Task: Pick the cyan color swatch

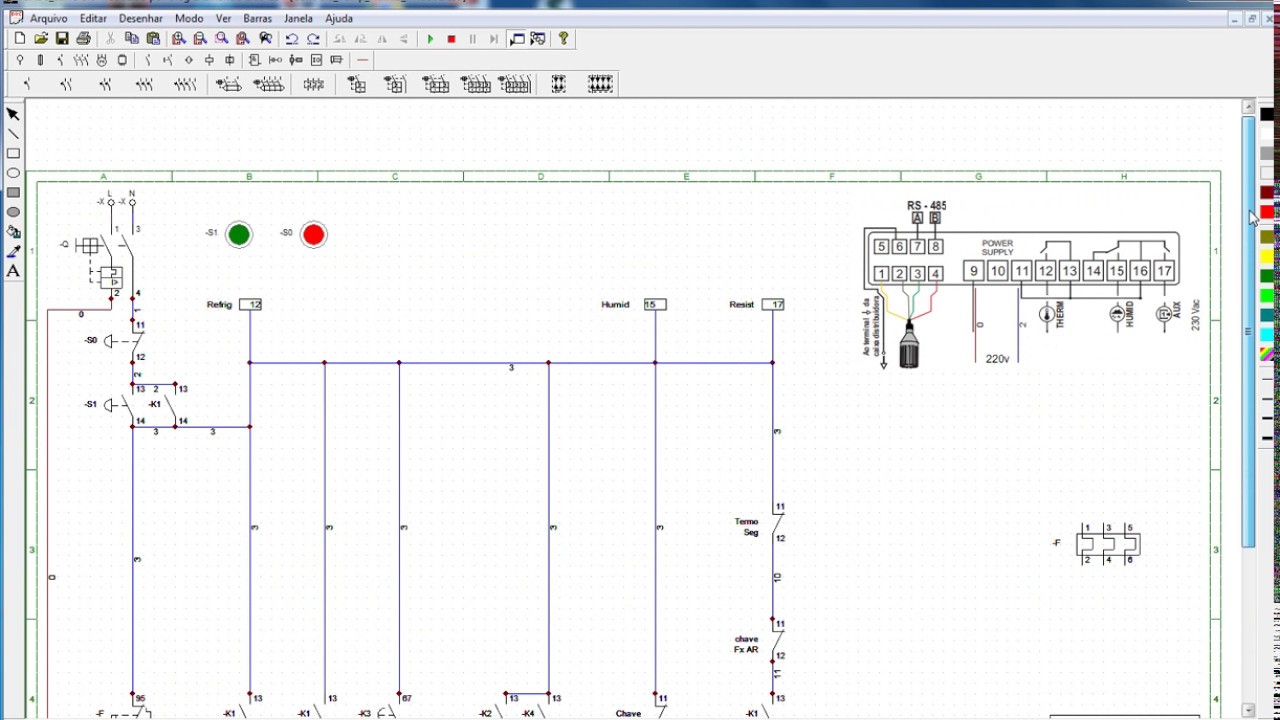Action: pyautogui.click(x=1267, y=334)
